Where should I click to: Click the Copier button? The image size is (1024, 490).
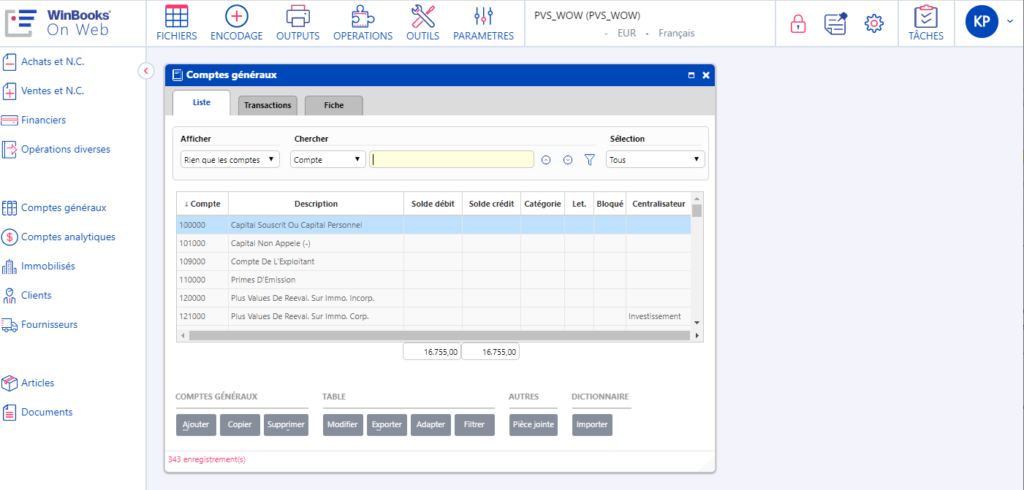pyautogui.click(x=240, y=425)
